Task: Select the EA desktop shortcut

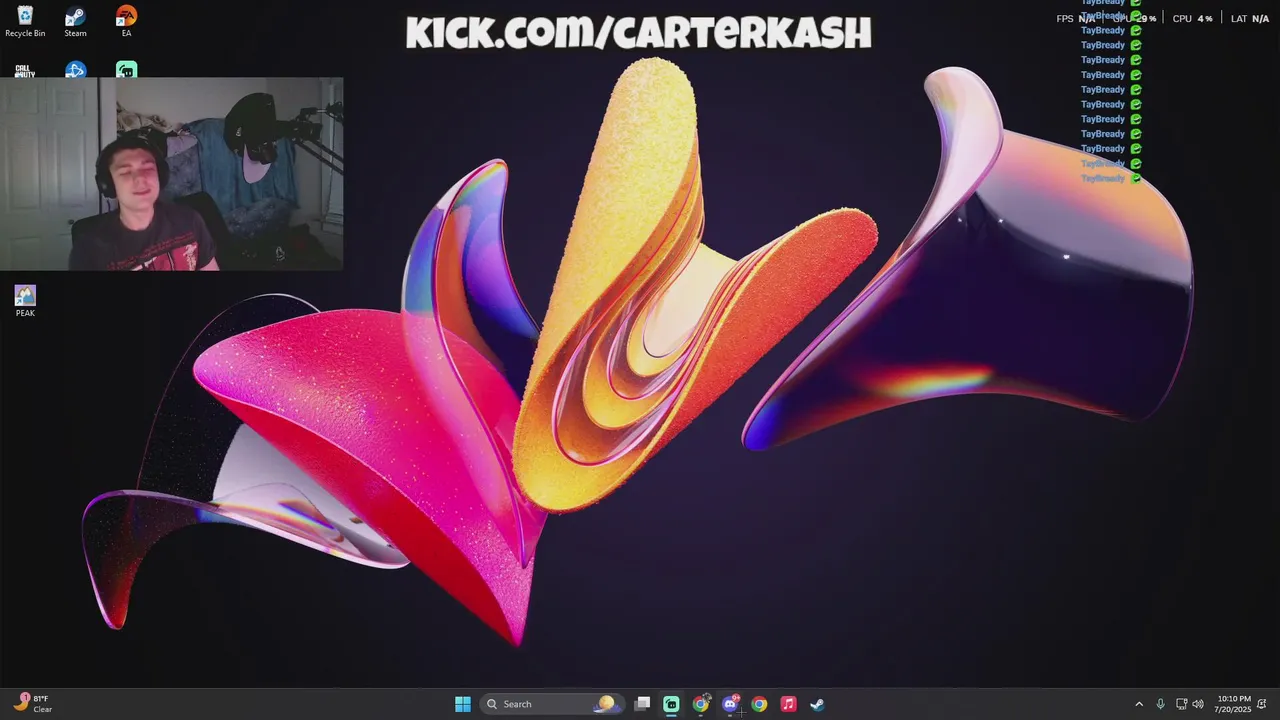Action: coord(126,22)
